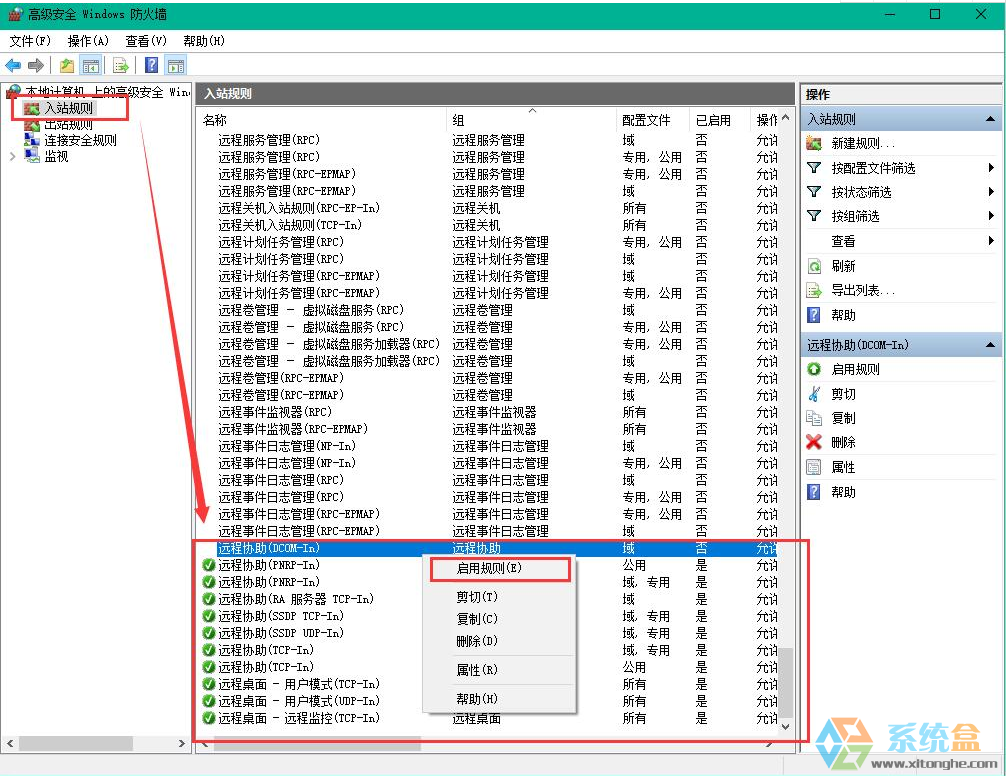This screenshot has width=1008, height=776.
Task: Select 入站规则 in the tree
Action: 68,109
